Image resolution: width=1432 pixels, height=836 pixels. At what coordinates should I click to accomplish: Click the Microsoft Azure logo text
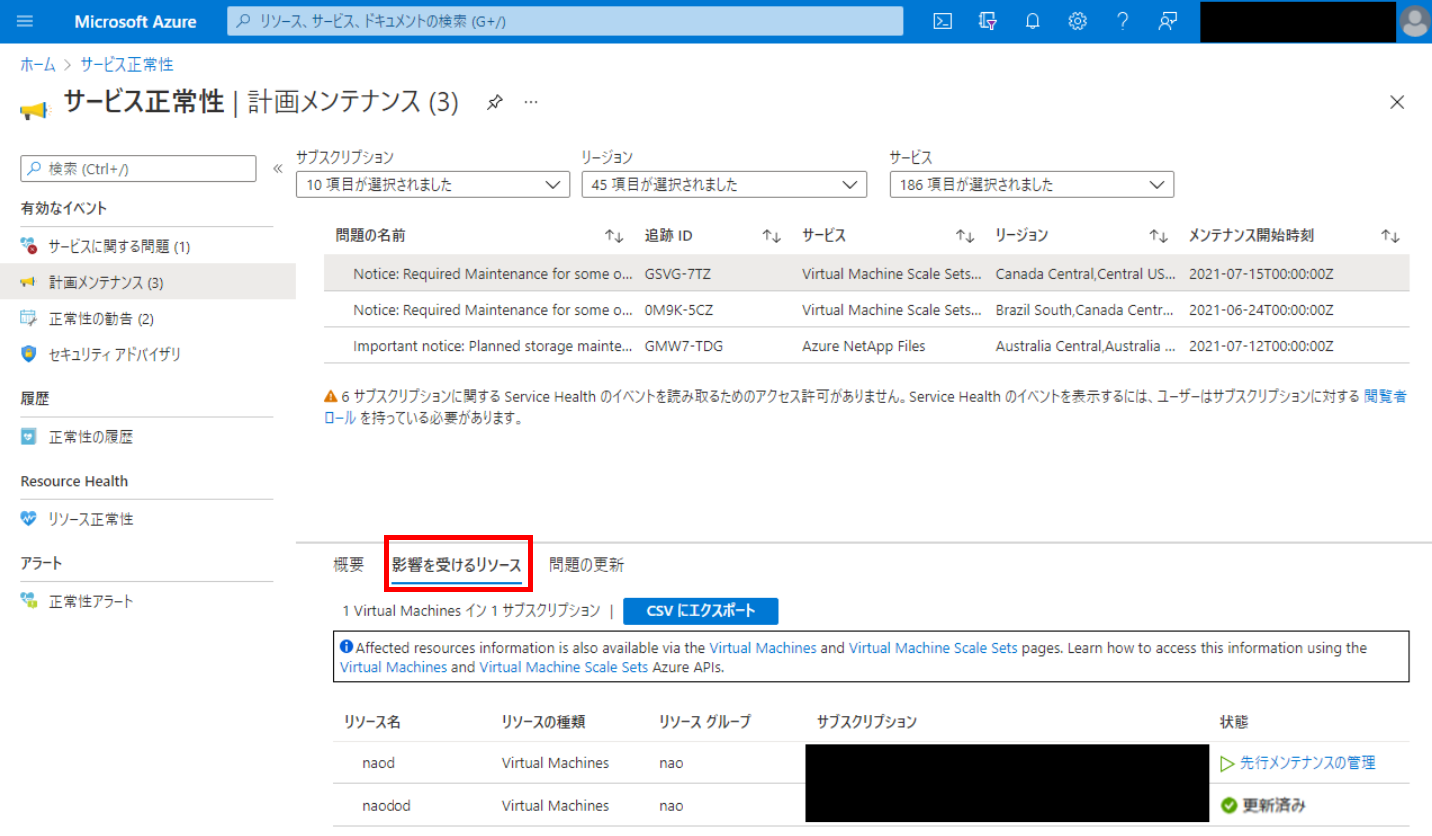point(136,21)
